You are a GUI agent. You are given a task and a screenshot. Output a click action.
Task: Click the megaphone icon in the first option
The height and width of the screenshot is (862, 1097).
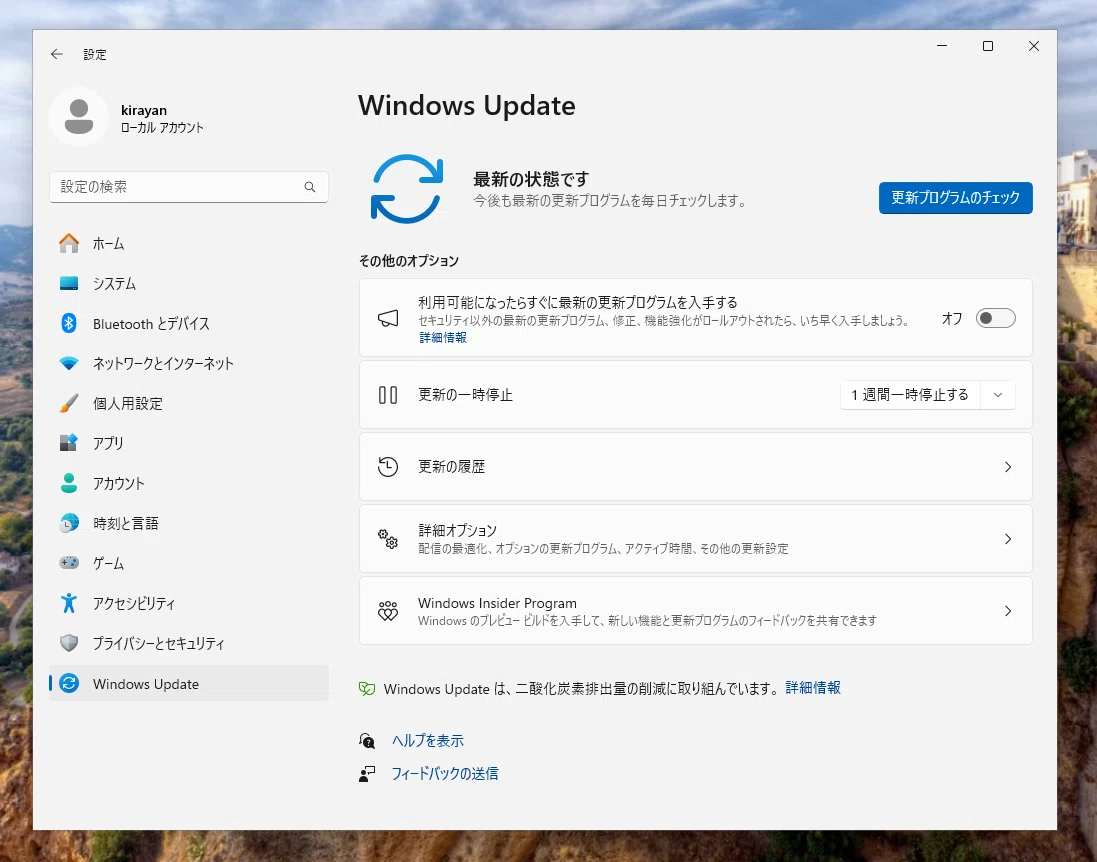pyautogui.click(x=388, y=318)
